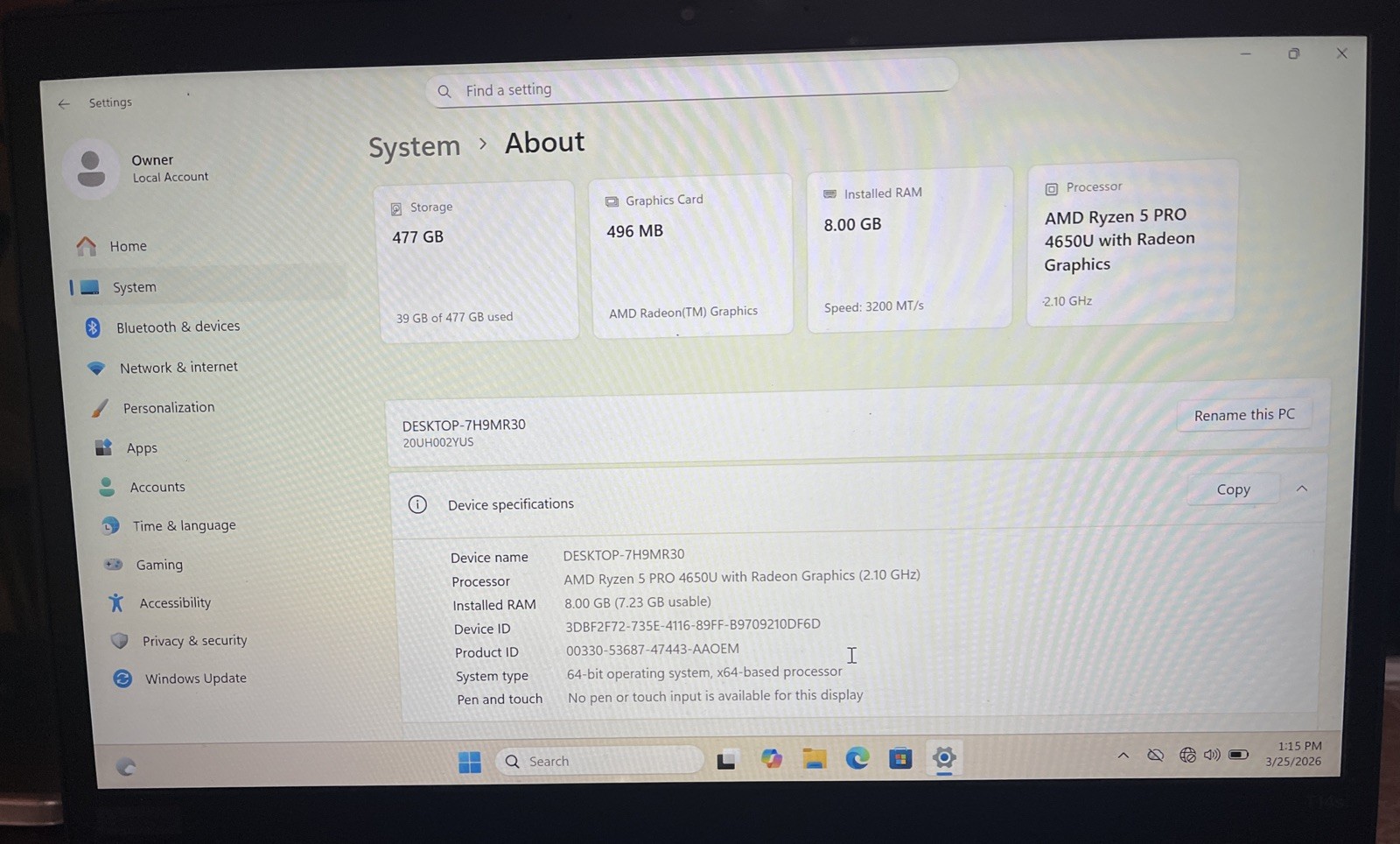Click the AMD Radeon(TM) Graphics text
Image resolution: width=1400 pixels, height=844 pixels.
point(683,313)
